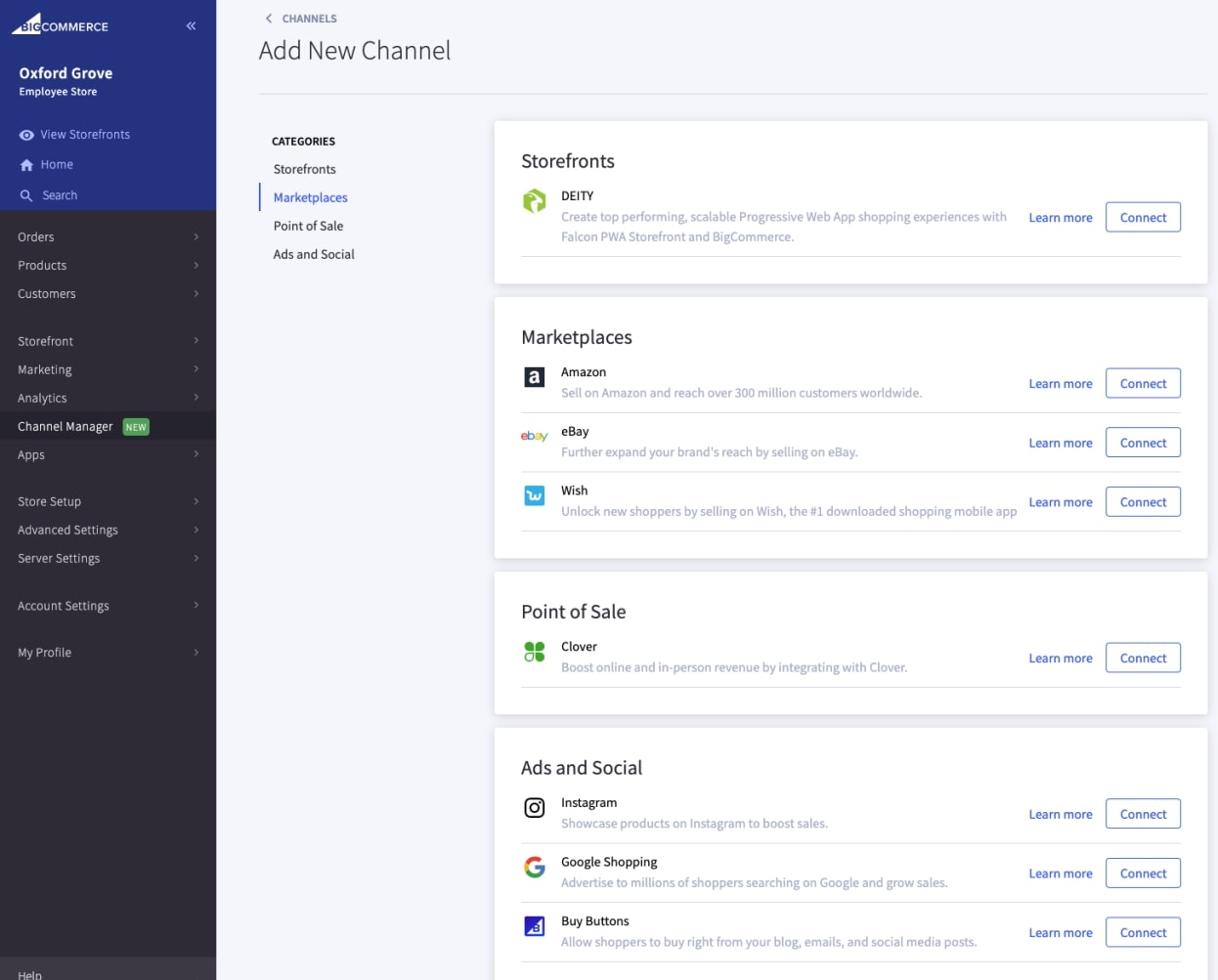Expand the Products sidebar section
The width and height of the screenshot is (1218, 980).
[x=108, y=265]
